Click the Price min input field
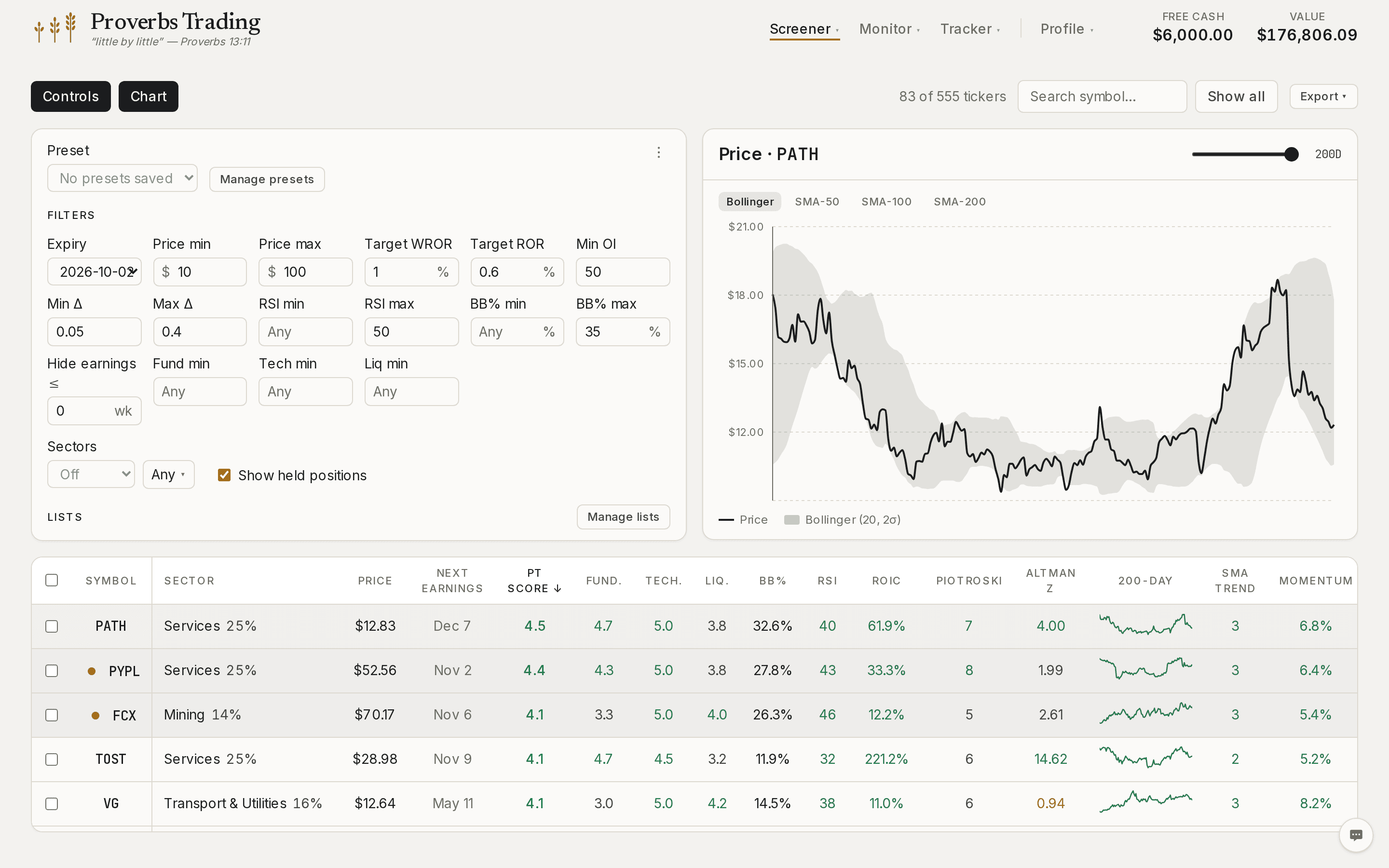Screen dimensions: 1389x868 pyautogui.click(x=200, y=271)
